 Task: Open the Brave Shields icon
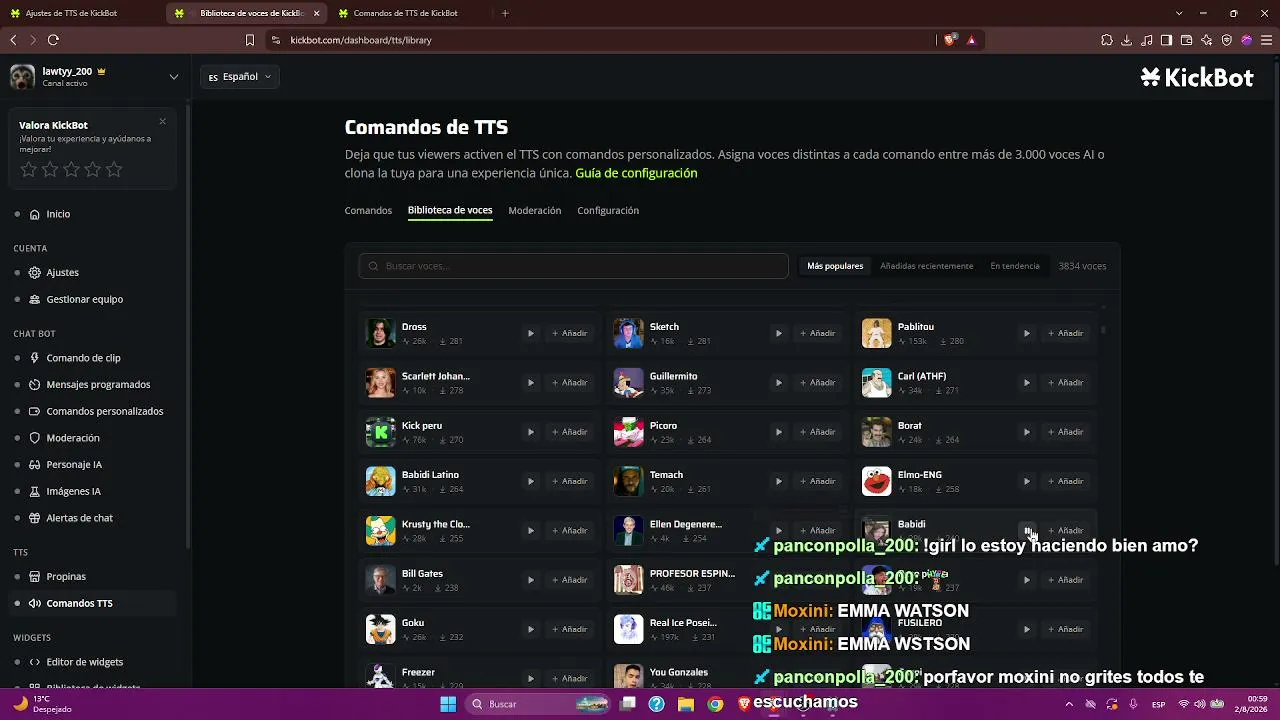pyautogui.click(x=950, y=40)
